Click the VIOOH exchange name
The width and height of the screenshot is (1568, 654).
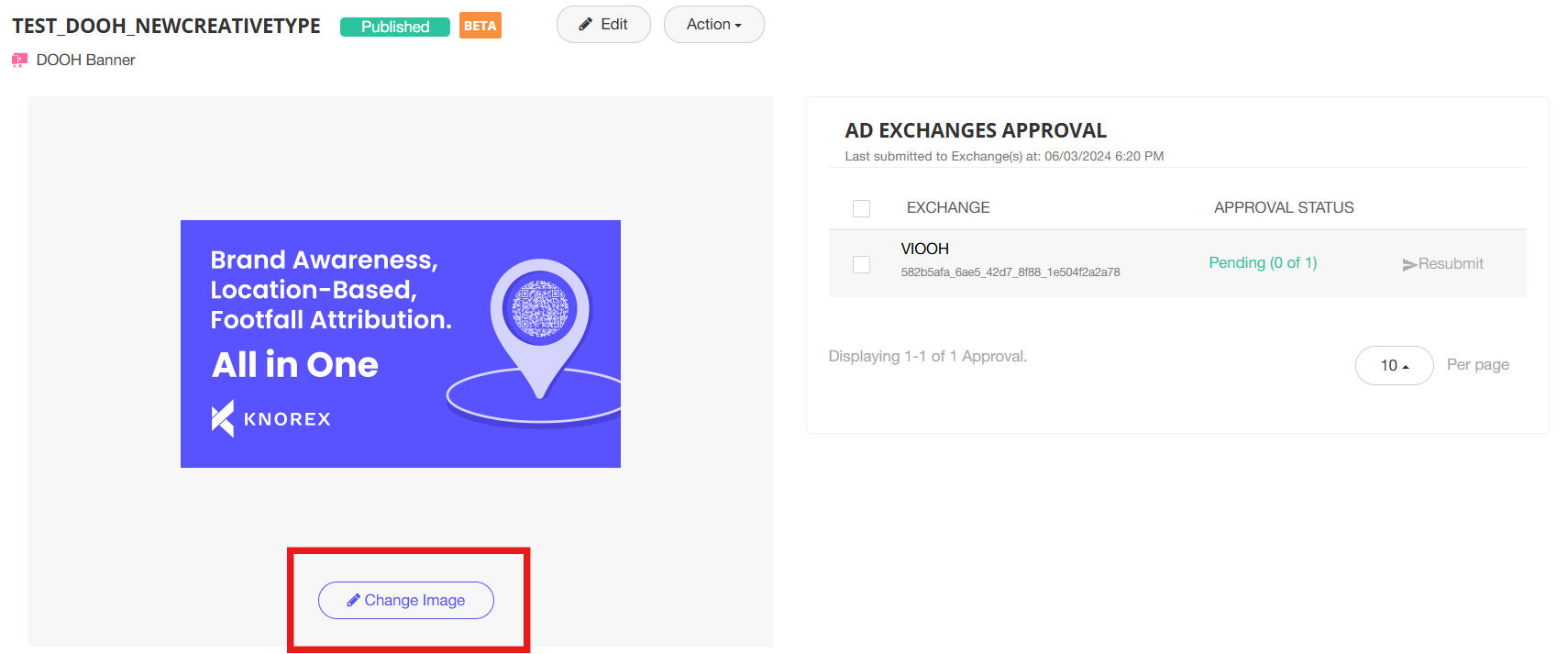924,249
